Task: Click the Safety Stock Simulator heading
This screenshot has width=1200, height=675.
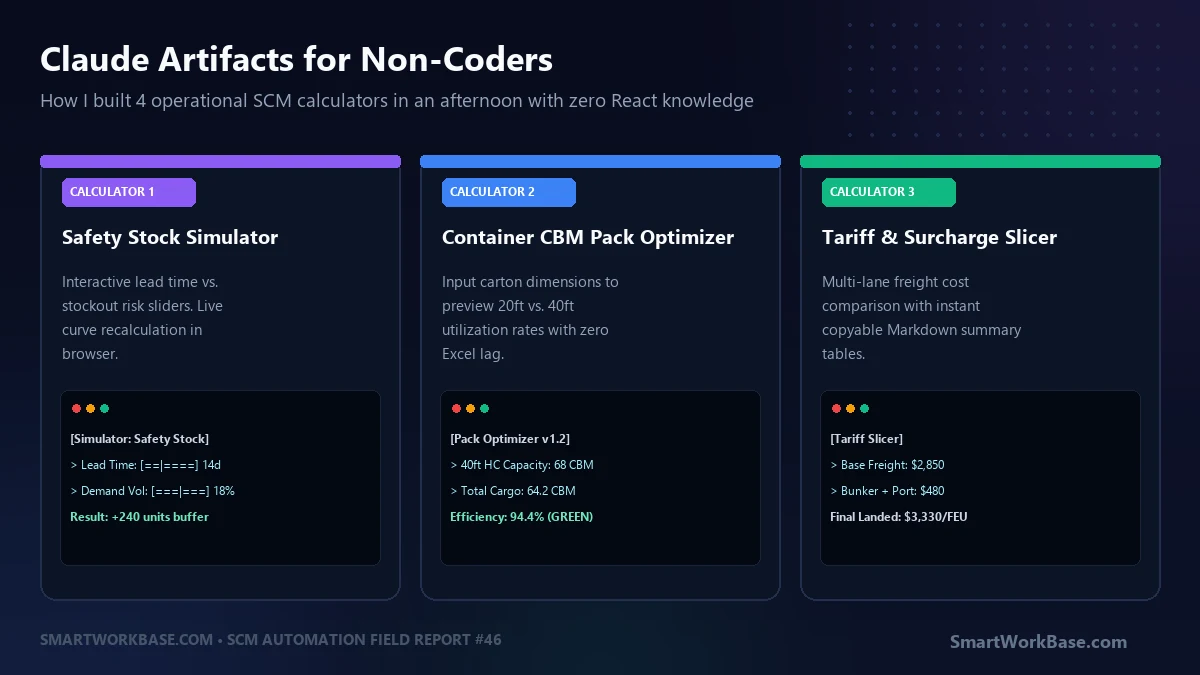Action: (170, 237)
